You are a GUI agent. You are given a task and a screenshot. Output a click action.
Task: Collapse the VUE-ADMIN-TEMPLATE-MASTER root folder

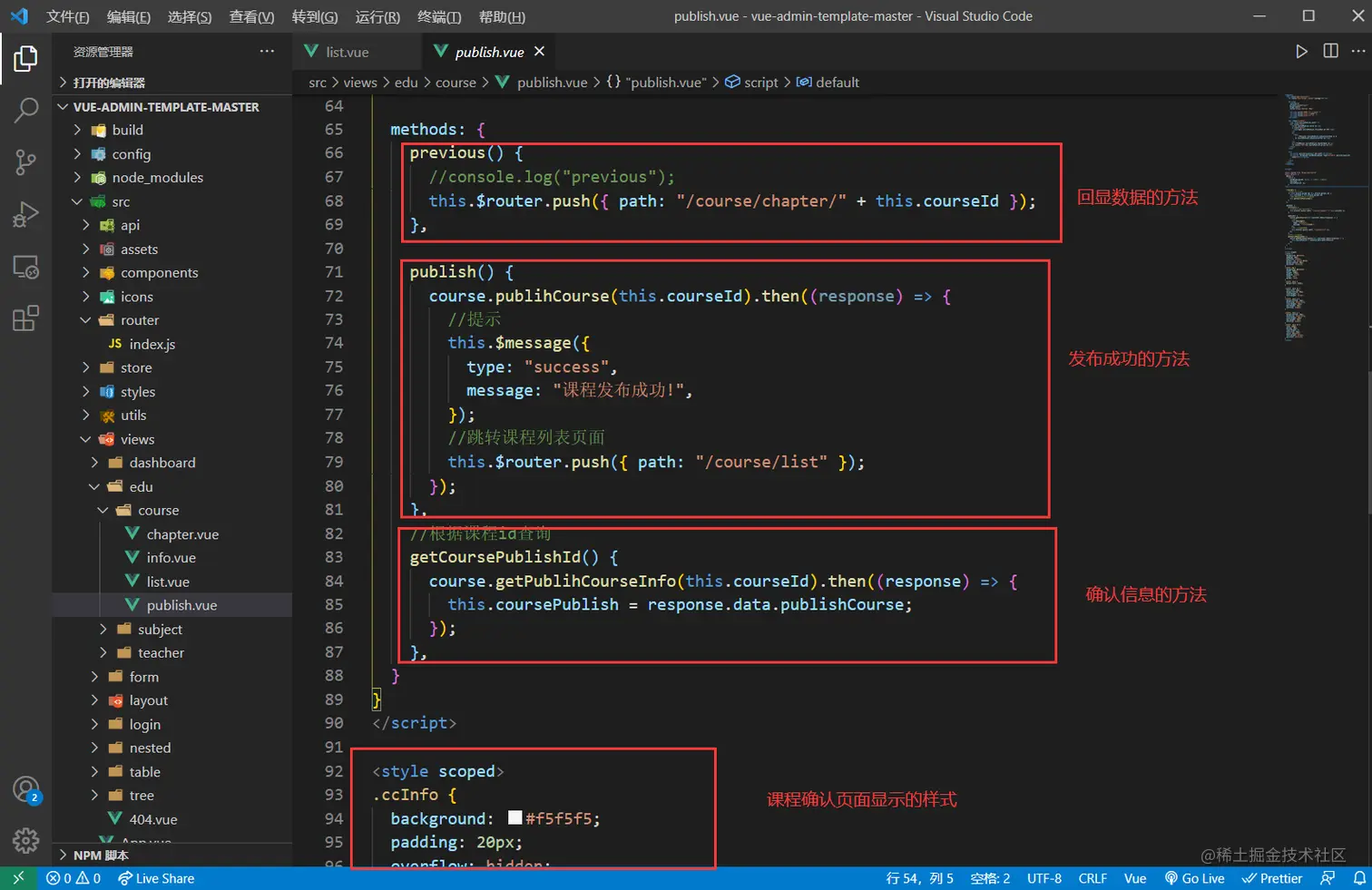point(172,107)
